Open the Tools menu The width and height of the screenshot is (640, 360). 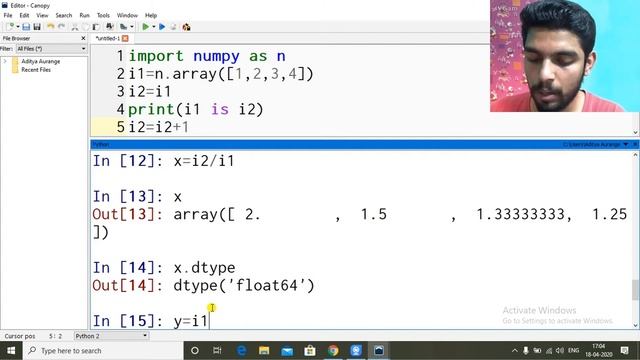tap(103, 15)
